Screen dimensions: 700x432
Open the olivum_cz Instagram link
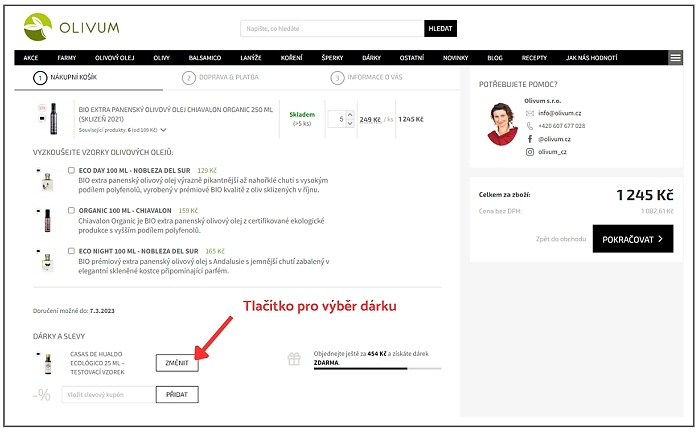552,152
